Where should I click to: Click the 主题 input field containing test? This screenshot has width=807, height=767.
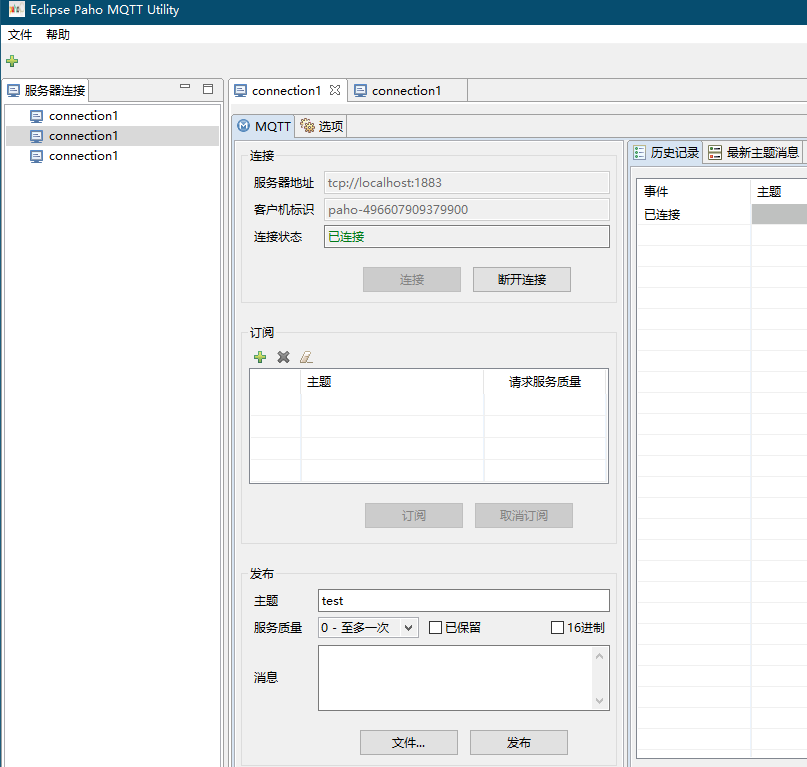(x=463, y=600)
